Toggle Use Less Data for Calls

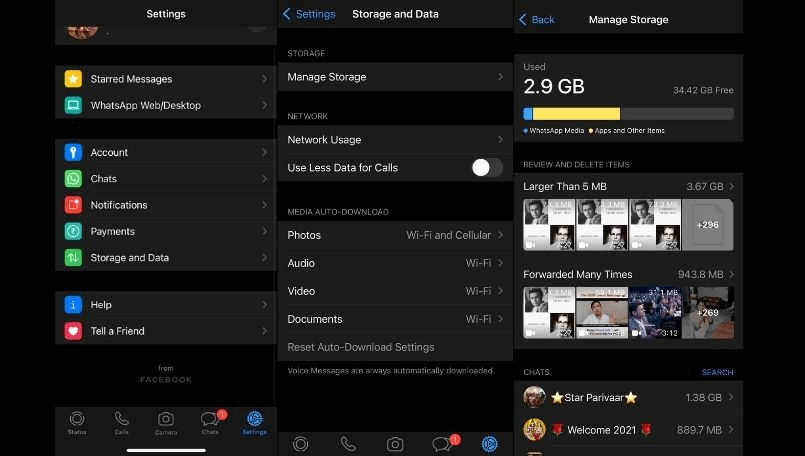point(487,168)
